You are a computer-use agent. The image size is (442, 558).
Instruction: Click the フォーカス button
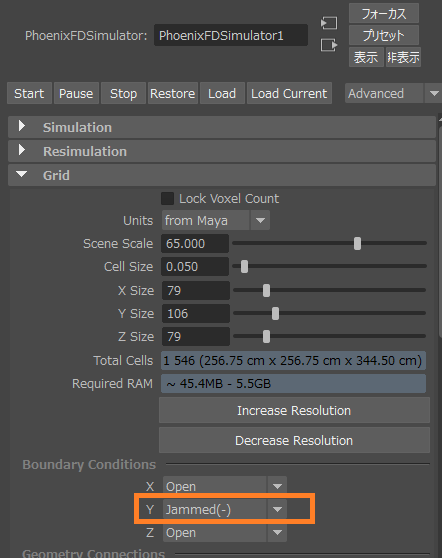[384, 14]
